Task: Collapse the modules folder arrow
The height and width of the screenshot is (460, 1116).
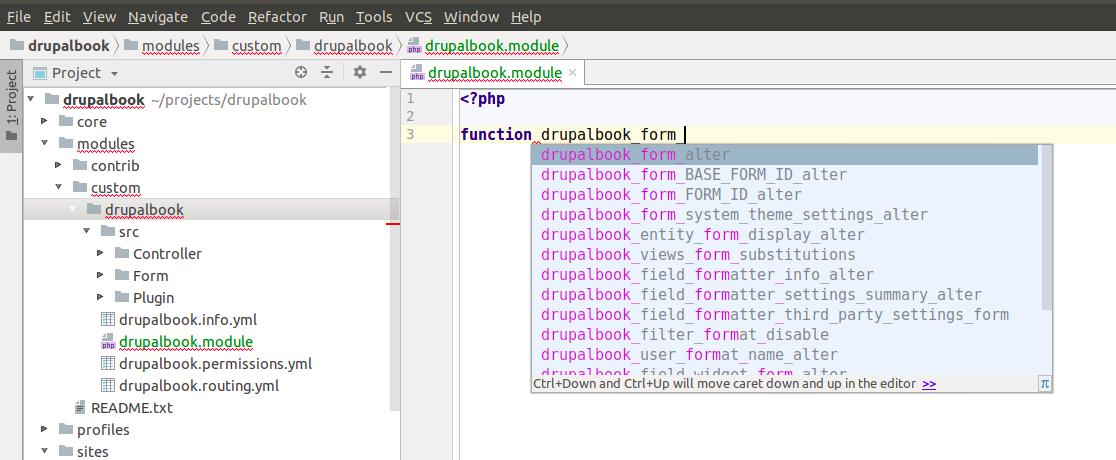Action: click(45, 144)
